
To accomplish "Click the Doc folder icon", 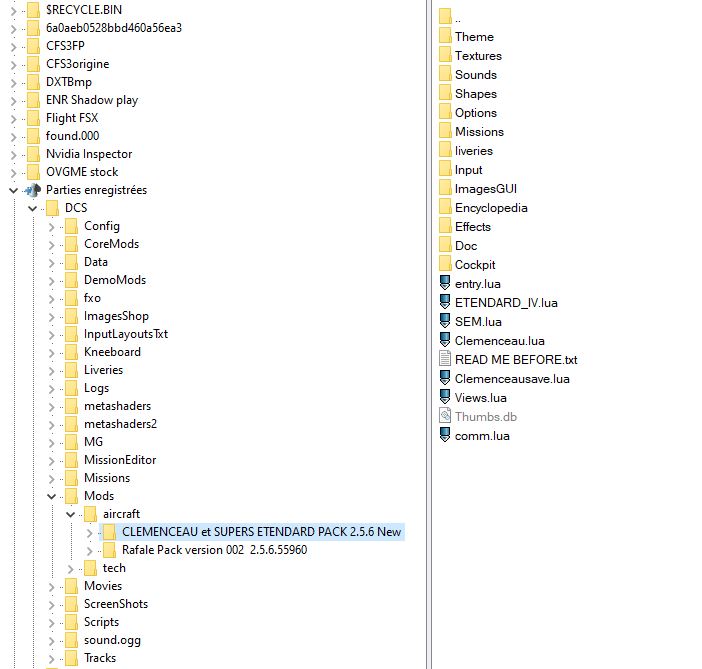I will coord(445,246).
